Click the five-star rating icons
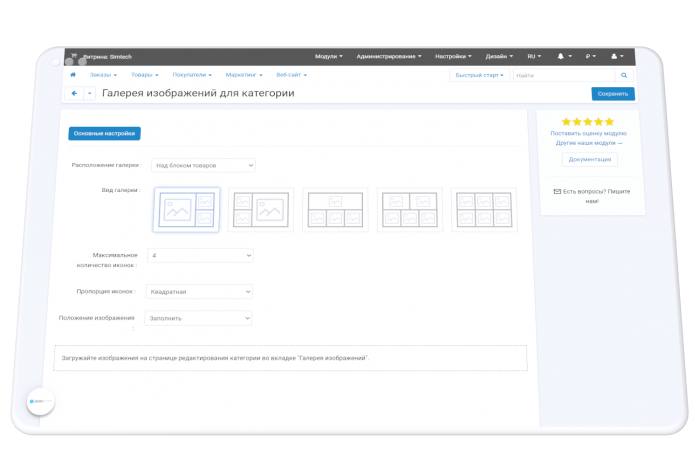 (x=588, y=122)
